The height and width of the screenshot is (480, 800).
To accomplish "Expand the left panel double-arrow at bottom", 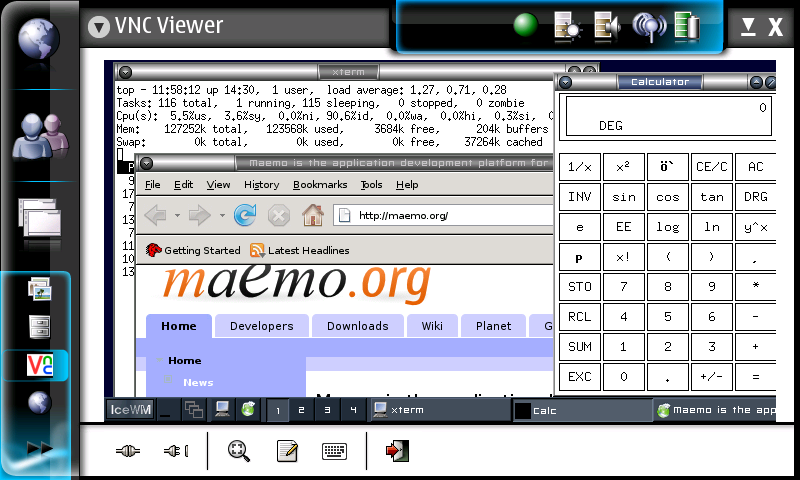I will click(x=39, y=448).
